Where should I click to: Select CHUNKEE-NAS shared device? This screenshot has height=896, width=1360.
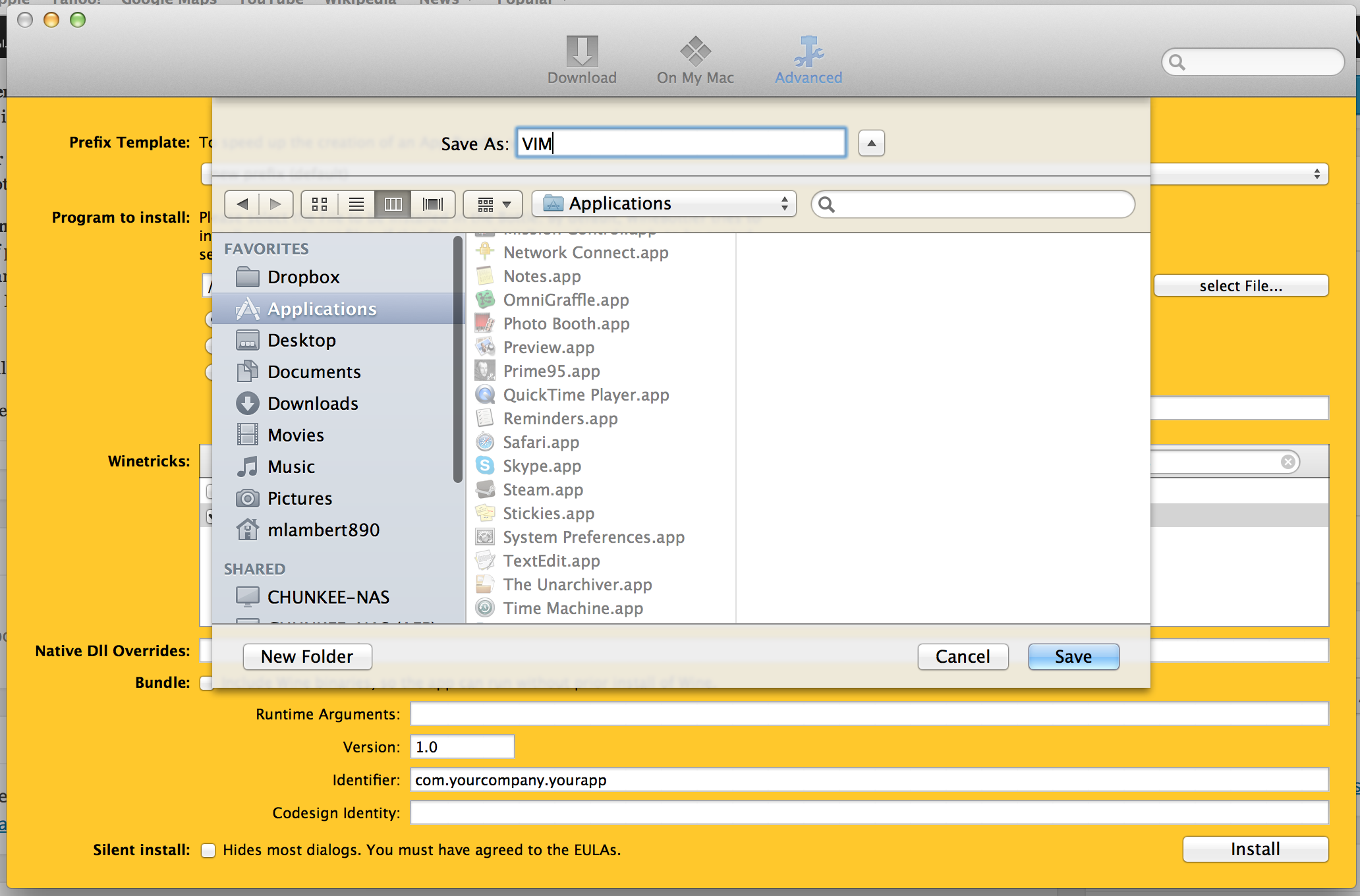[x=327, y=597]
